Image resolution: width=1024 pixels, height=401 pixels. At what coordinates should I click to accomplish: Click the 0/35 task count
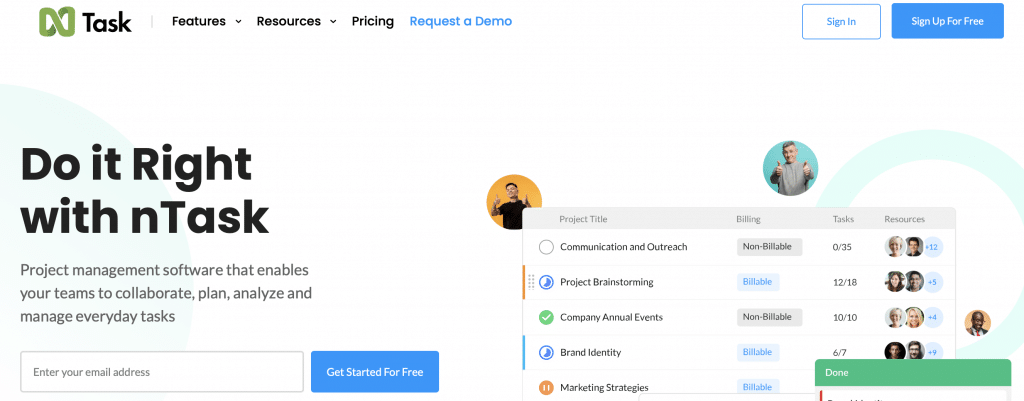(x=842, y=248)
